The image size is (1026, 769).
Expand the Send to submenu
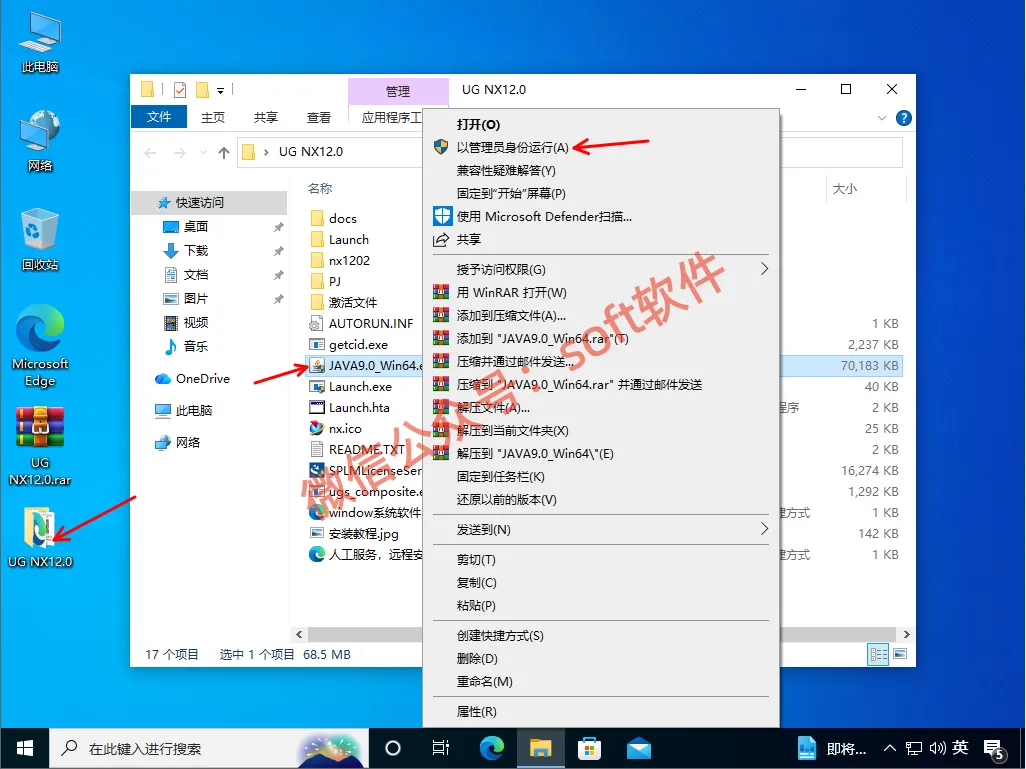pos(601,529)
